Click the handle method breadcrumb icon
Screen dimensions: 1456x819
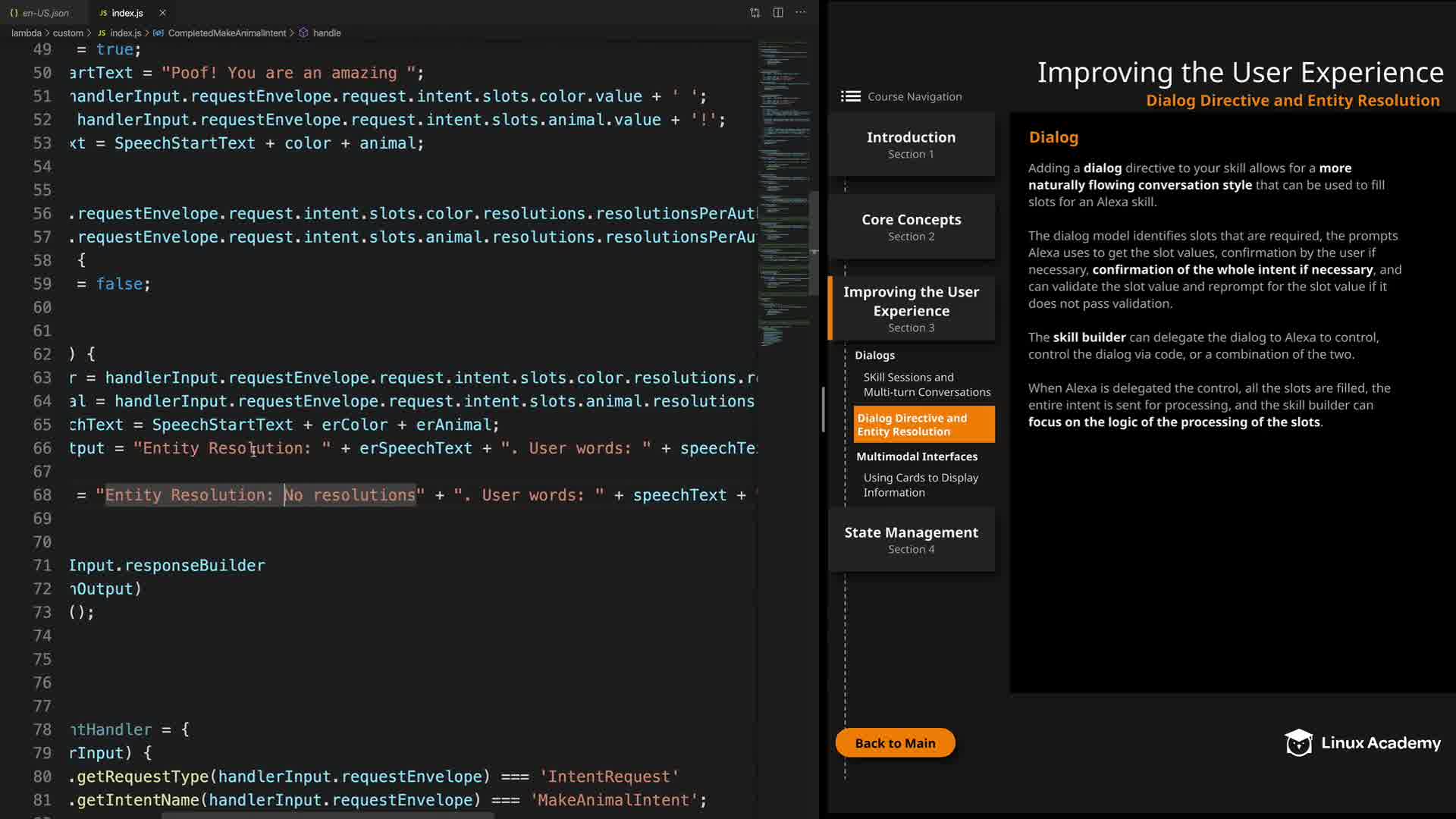pos(303,33)
